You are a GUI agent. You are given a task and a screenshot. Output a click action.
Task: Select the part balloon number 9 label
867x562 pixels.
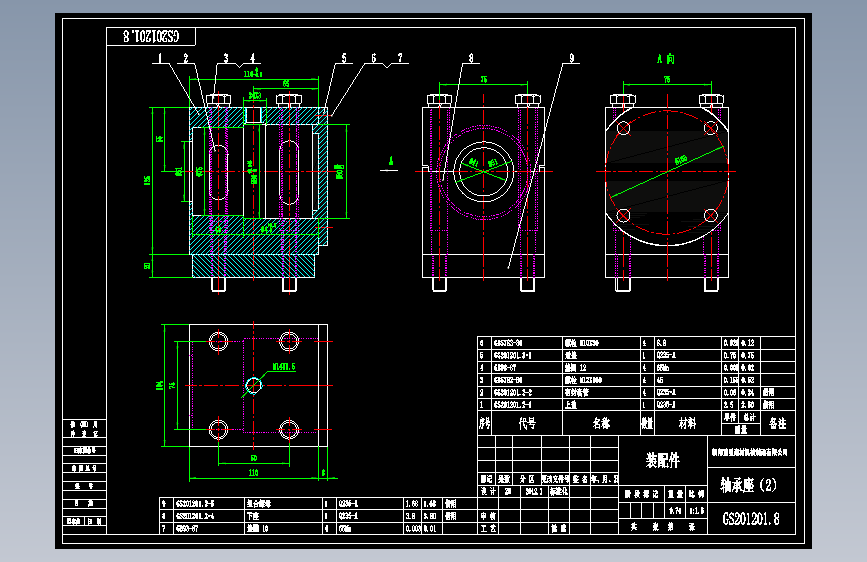pyautogui.click(x=571, y=58)
